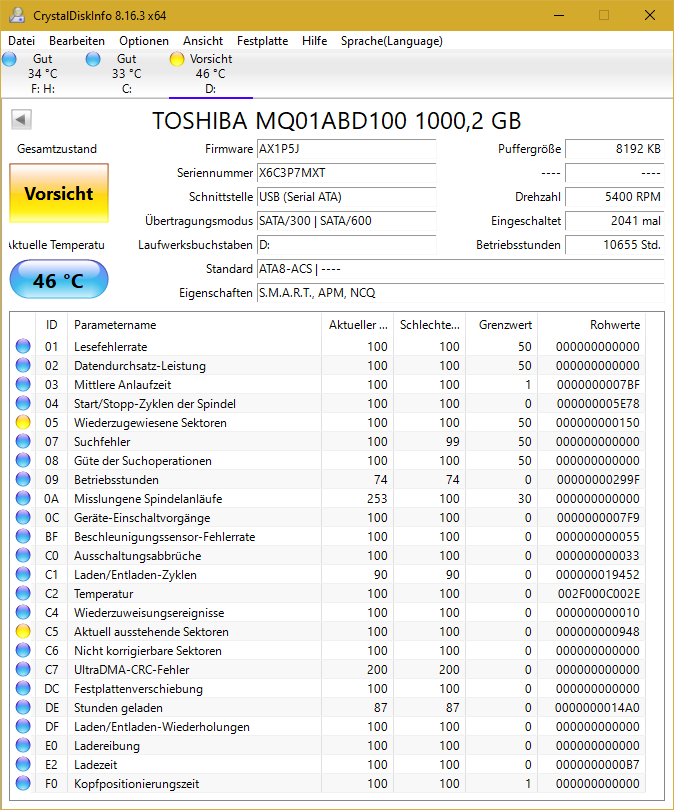Click the Schlechte... column header

click(x=429, y=324)
